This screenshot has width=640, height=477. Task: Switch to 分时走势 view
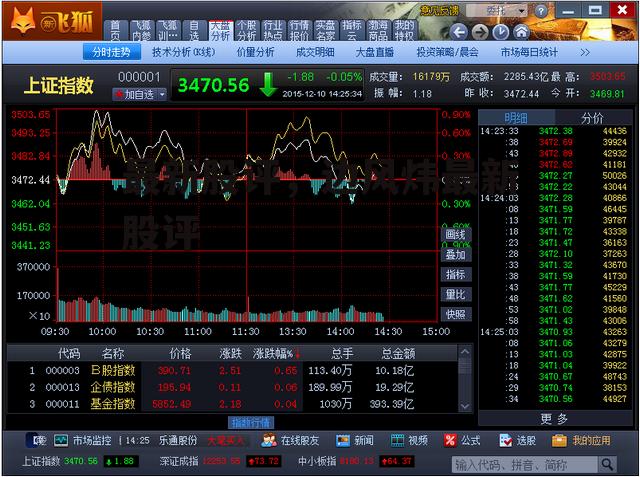click(x=111, y=52)
